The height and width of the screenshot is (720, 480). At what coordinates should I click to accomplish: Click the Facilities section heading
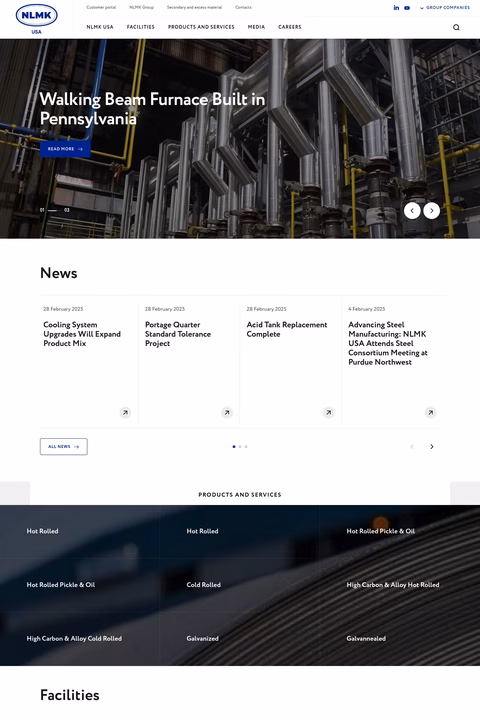tap(70, 695)
